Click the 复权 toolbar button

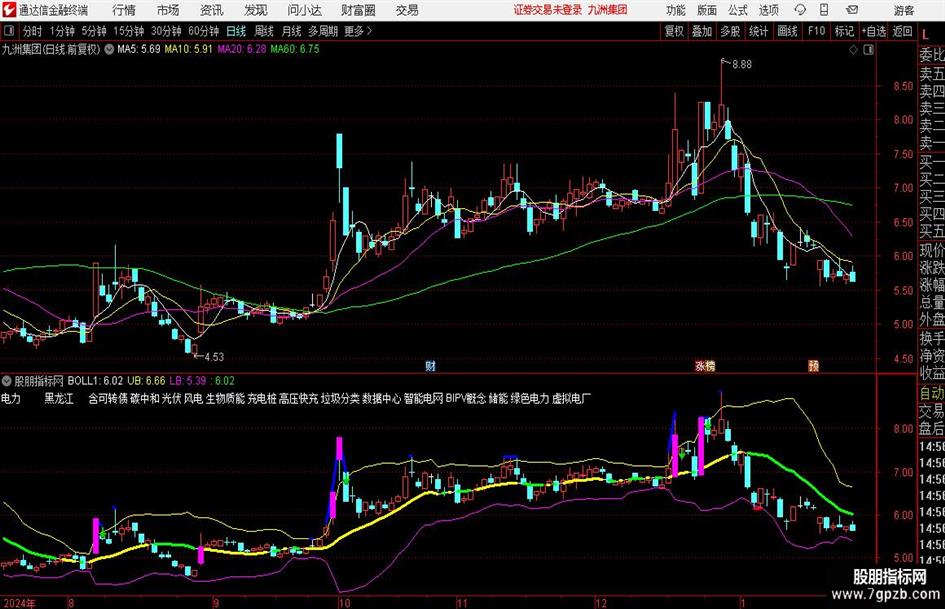(x=674, y=31)
